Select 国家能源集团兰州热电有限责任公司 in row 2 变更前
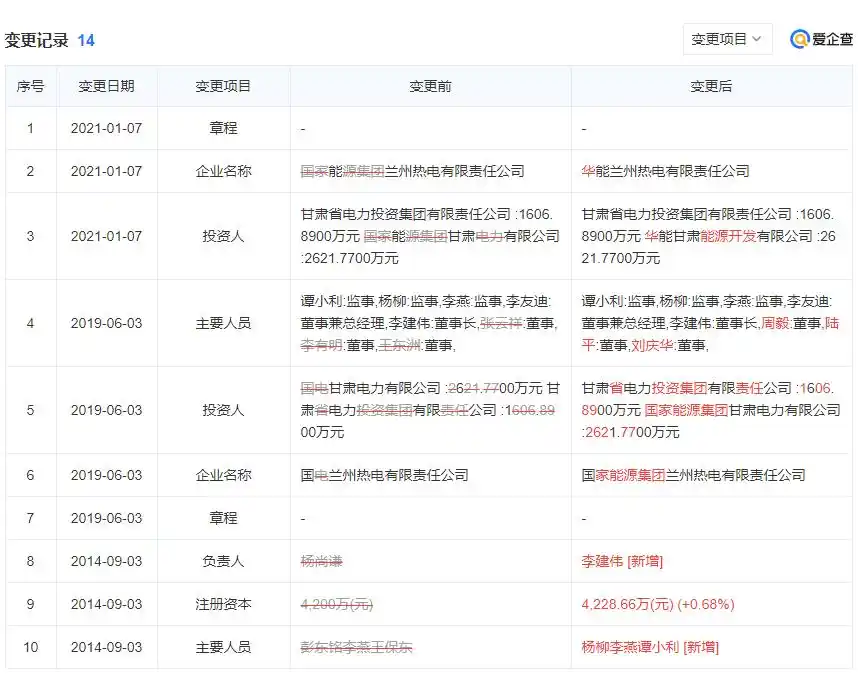This screenshot has width=858, height=679. (x=412, y=171)
